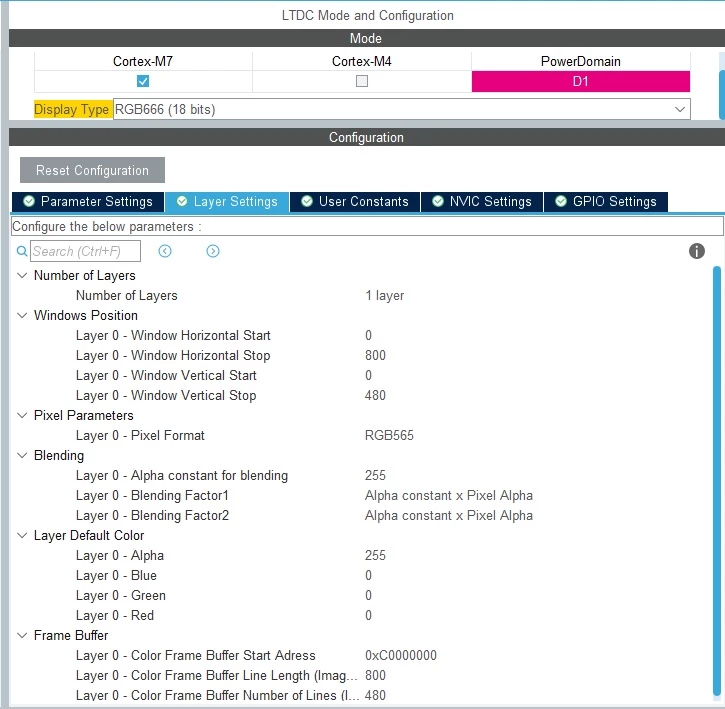Select Blending Factor2 value
This screenshot has height=709, width=725.
click(x=449, y=516)
